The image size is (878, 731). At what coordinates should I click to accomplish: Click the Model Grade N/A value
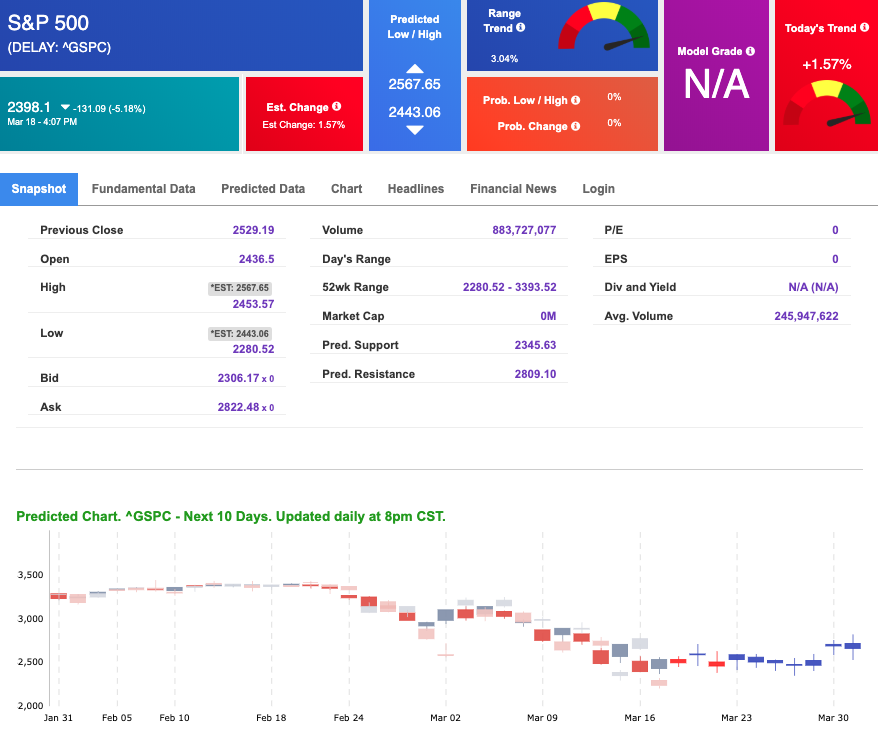pos(717,84)
